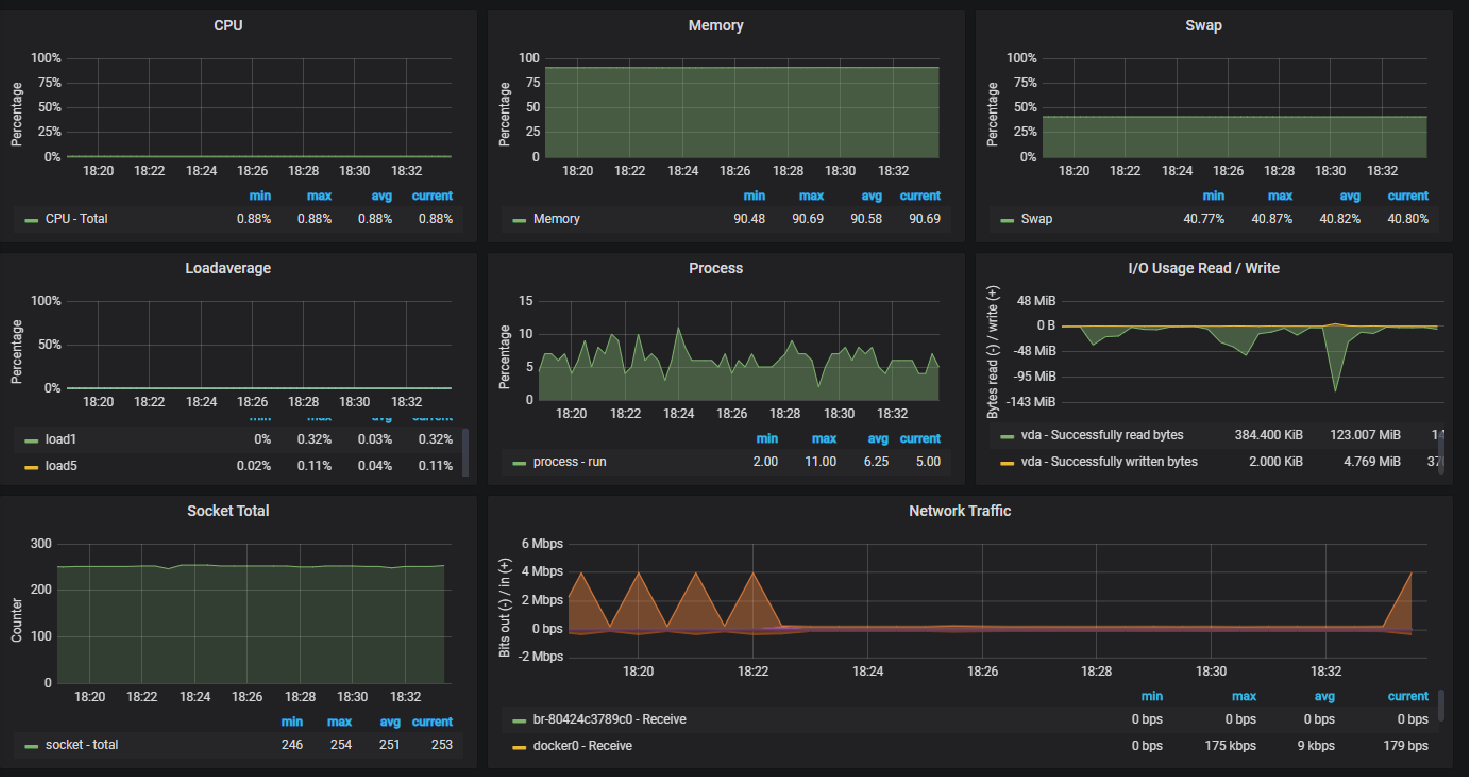Viewport: 1470px width, 777px height.
Task: Click the I/O value 123.007 MiB
Action: 1363,435
